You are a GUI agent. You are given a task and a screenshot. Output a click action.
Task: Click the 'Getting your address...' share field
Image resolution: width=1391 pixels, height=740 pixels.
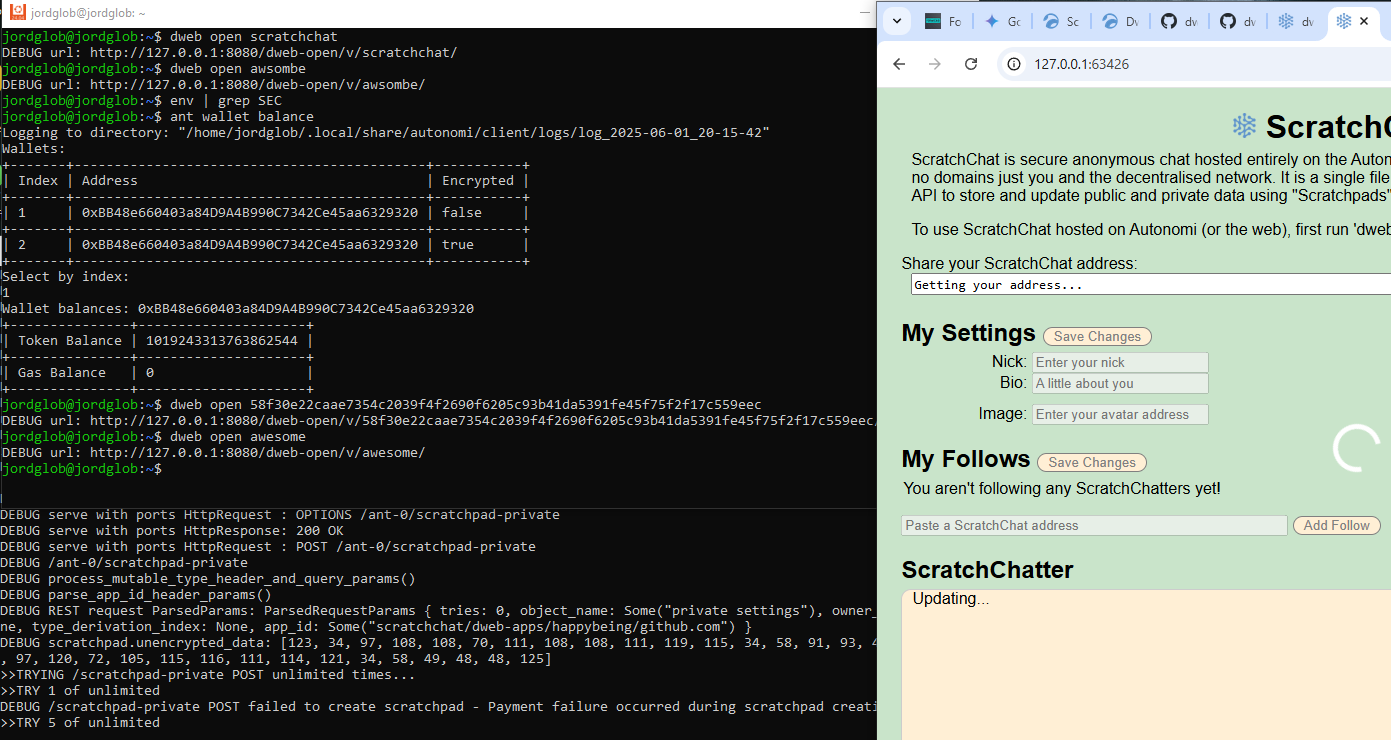coord(1150,285)
